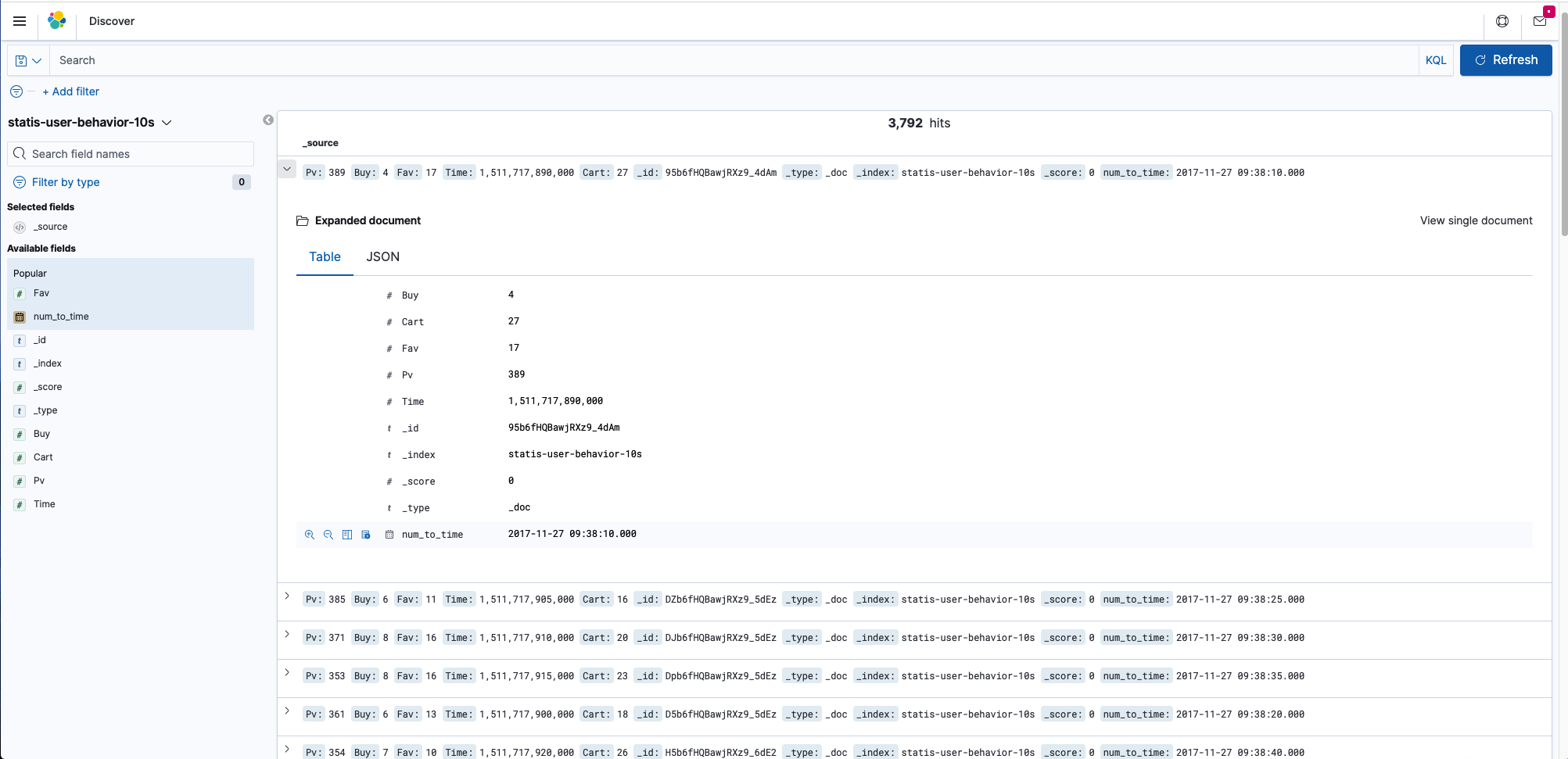The height and width of the screenshot is (759, 1568).
Task: Open the Filter by type options
Action: pyautogui.click(x=66, y=182)
